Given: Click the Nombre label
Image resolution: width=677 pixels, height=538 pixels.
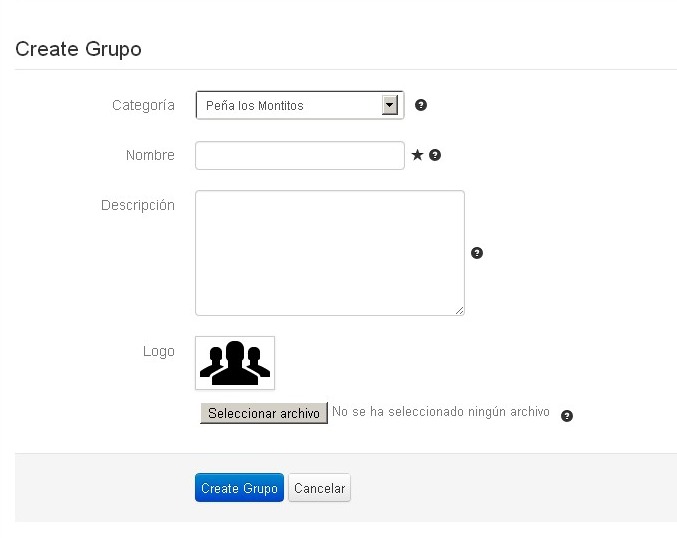Looking at the screenshot, I should (150, 155).
